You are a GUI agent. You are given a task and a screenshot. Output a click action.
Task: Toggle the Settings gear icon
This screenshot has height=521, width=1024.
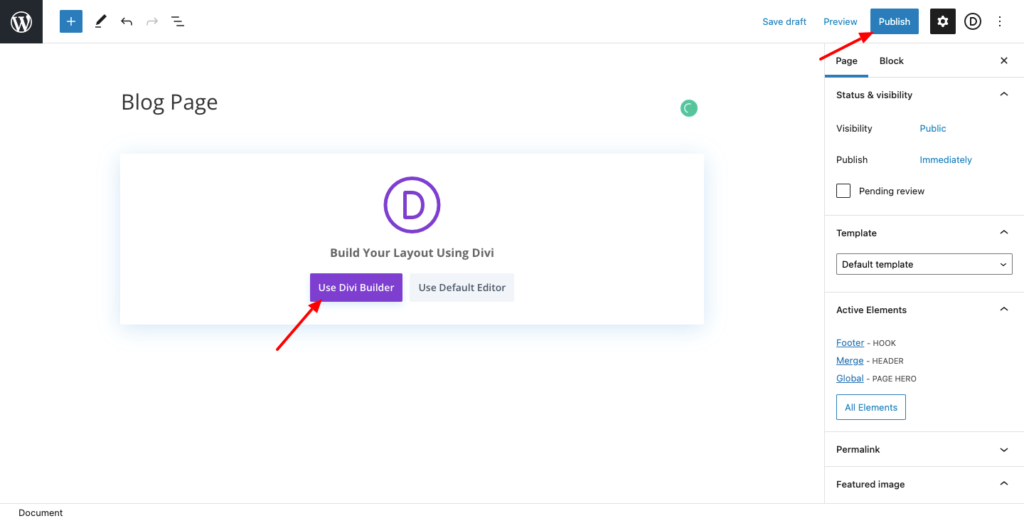pyautogui.click(x=942, y=22)
